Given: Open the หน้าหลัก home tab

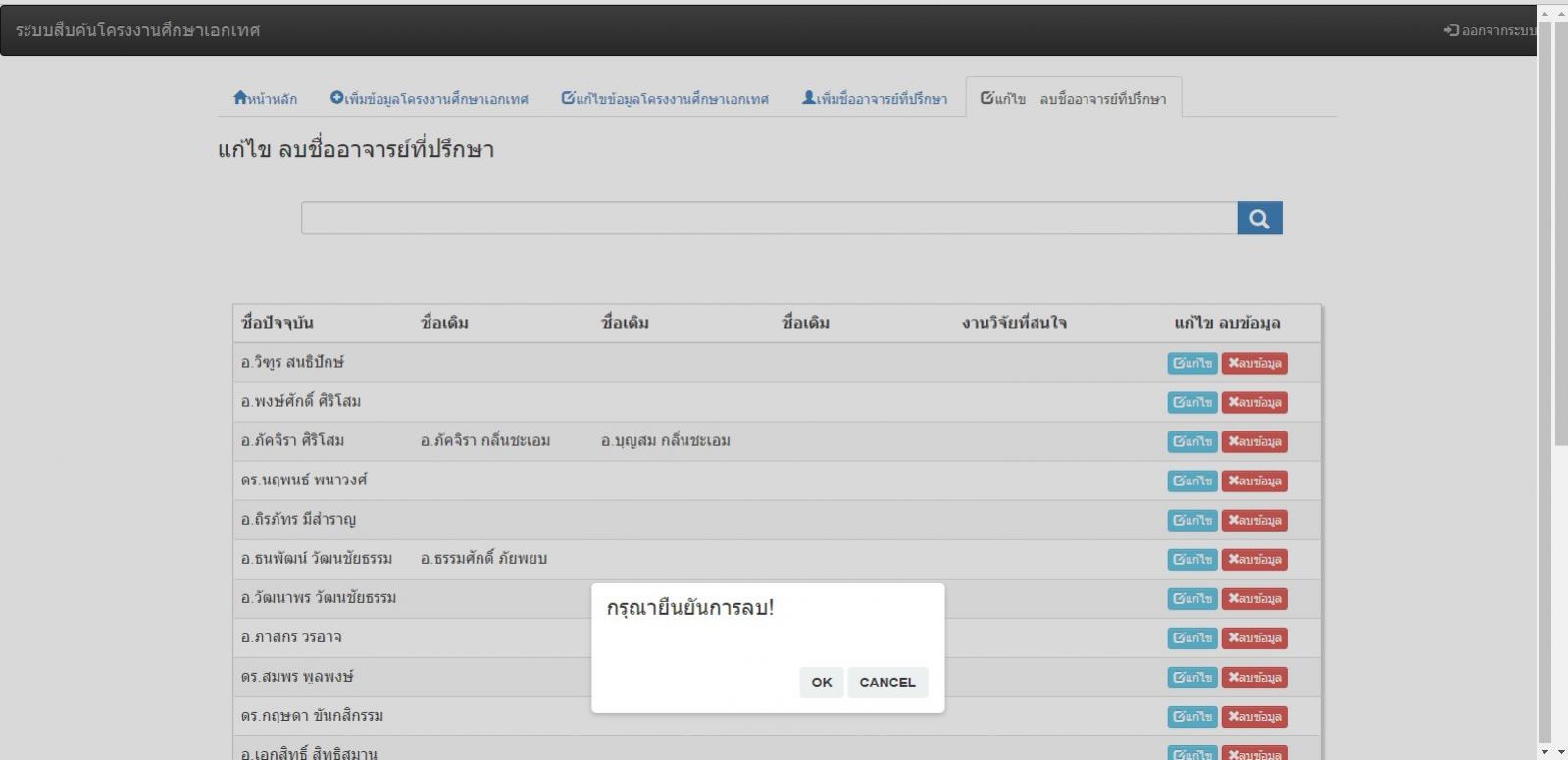Looking at the screenshot, I should pyautogui.click(x=266, y=98).
